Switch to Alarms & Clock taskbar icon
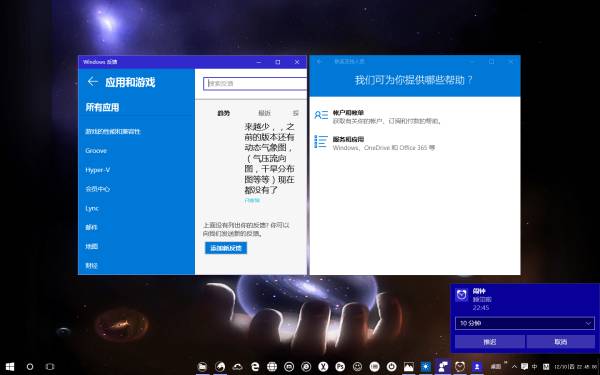Viewport: 600px width, 375px height. (x=460, y=367)
